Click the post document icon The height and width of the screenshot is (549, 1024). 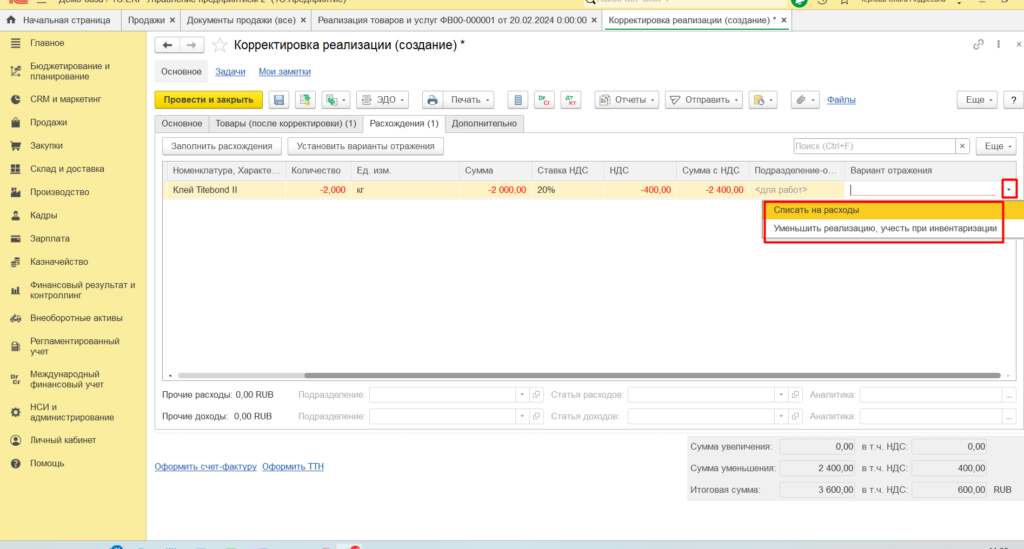[x=305, y=100]
